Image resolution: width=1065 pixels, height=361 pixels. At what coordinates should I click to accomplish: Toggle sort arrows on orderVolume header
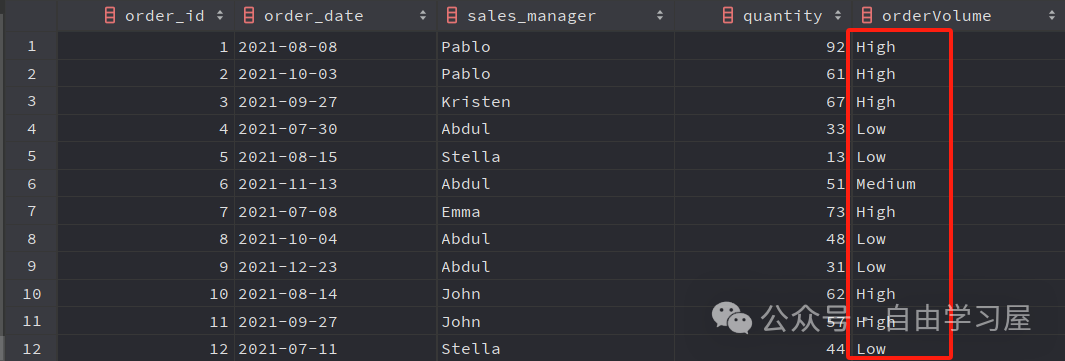tap(1052, 16)
